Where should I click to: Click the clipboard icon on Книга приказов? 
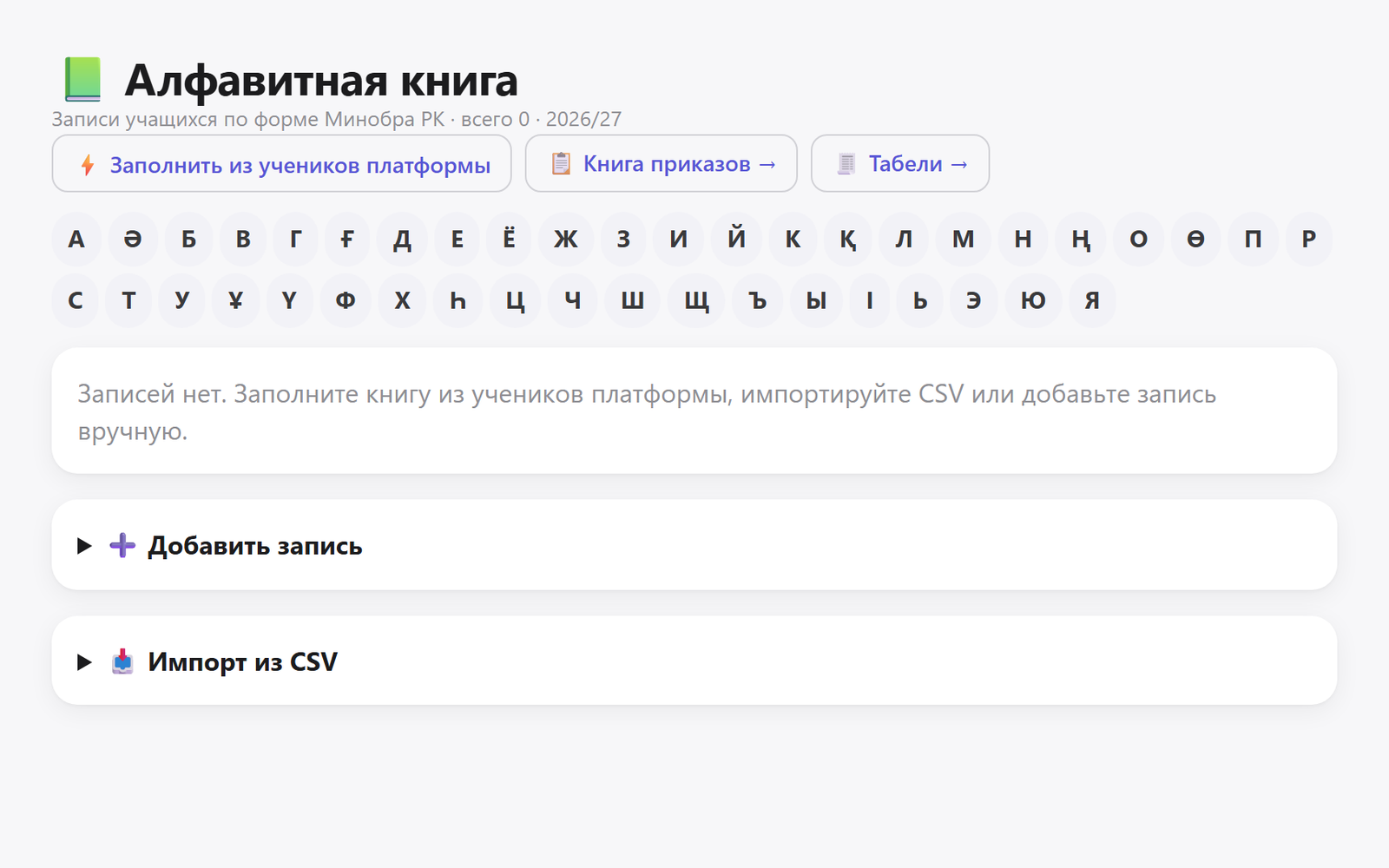(x=562, y=163)
